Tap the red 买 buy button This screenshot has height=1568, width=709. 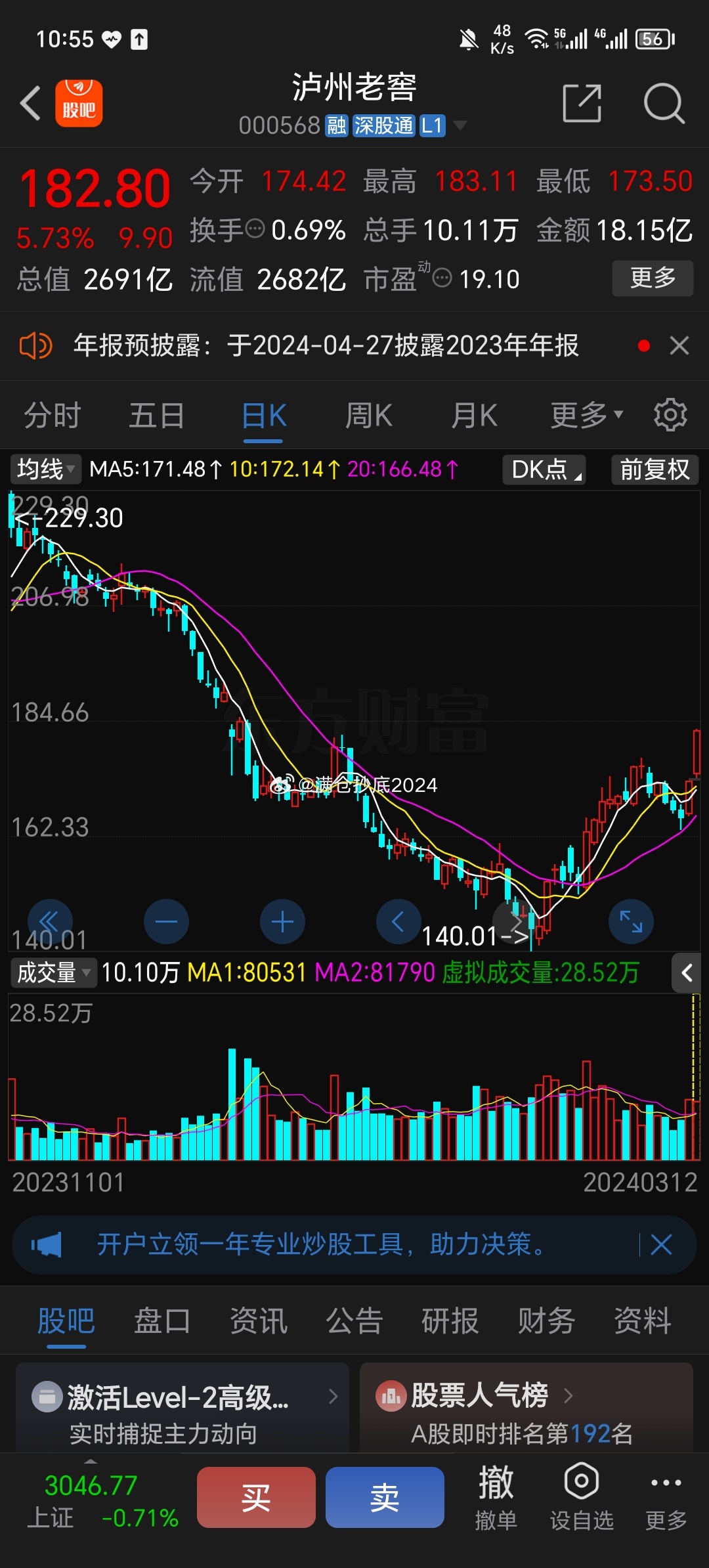click(x=256, y=1498)
